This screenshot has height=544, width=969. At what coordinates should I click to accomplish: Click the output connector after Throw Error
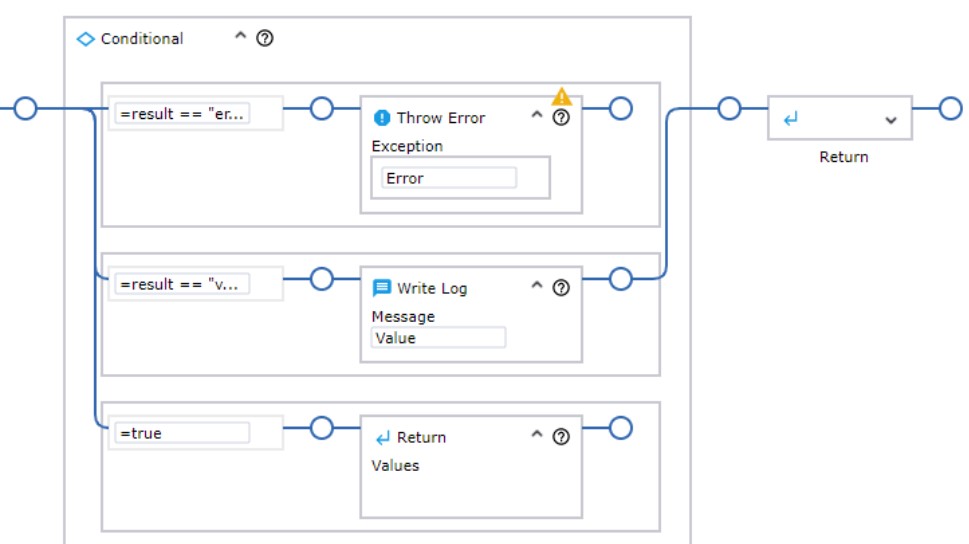point(621,108)
